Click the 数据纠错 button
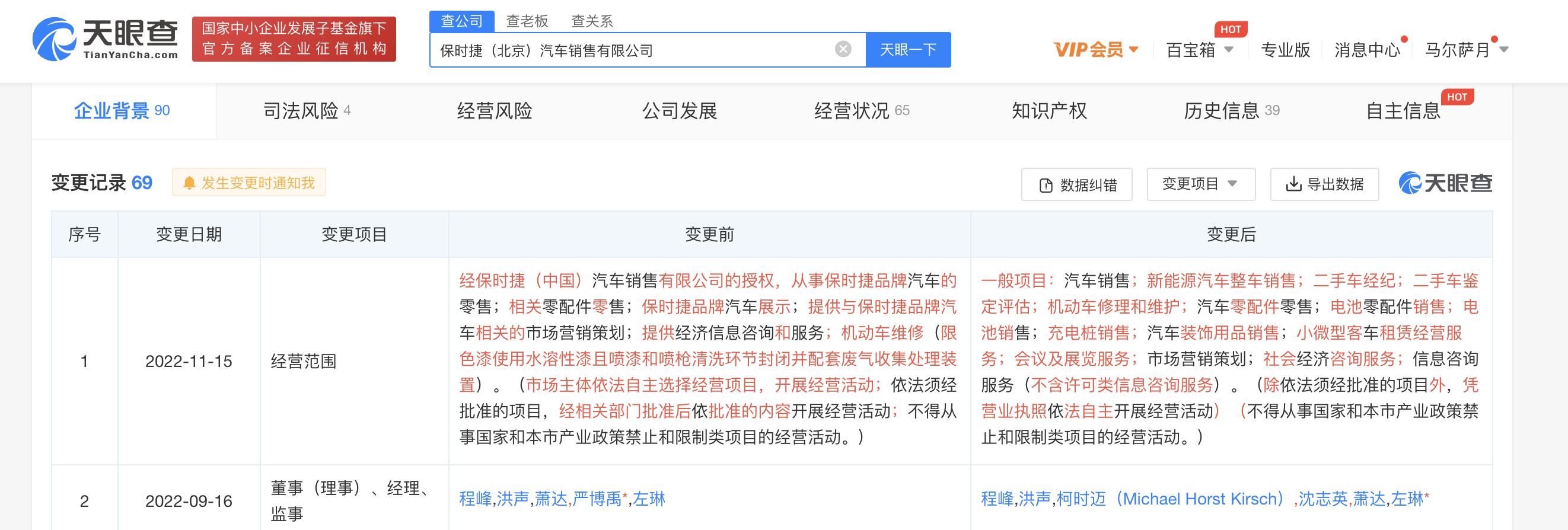Viewport: 1568px width, 530px height. [1076, 184]
